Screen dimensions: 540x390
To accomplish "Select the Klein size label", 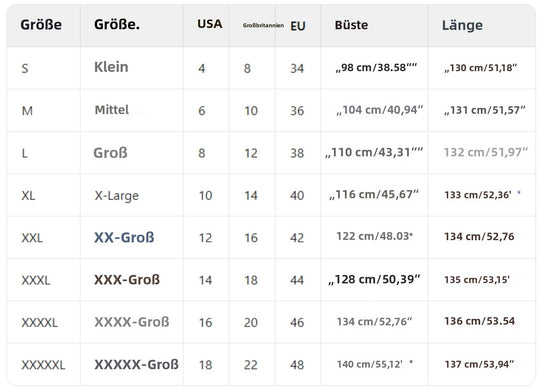I will tap(111, 67).
